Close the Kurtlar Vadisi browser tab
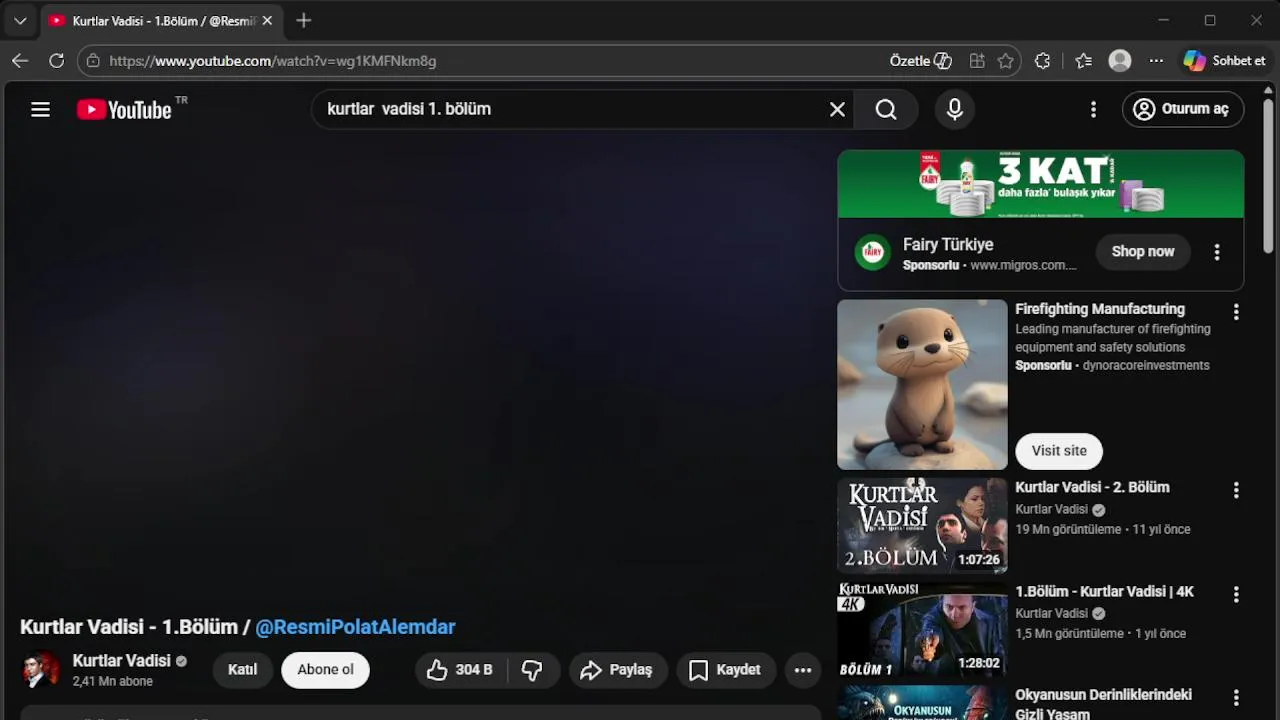The image size is (1280, 720). 267,21
